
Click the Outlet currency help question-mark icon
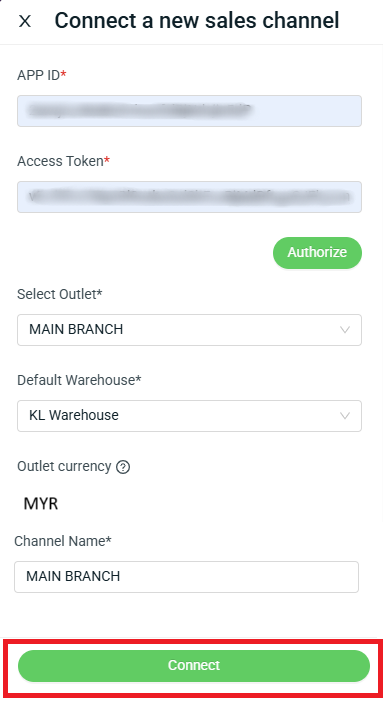[x=123, y=467]
